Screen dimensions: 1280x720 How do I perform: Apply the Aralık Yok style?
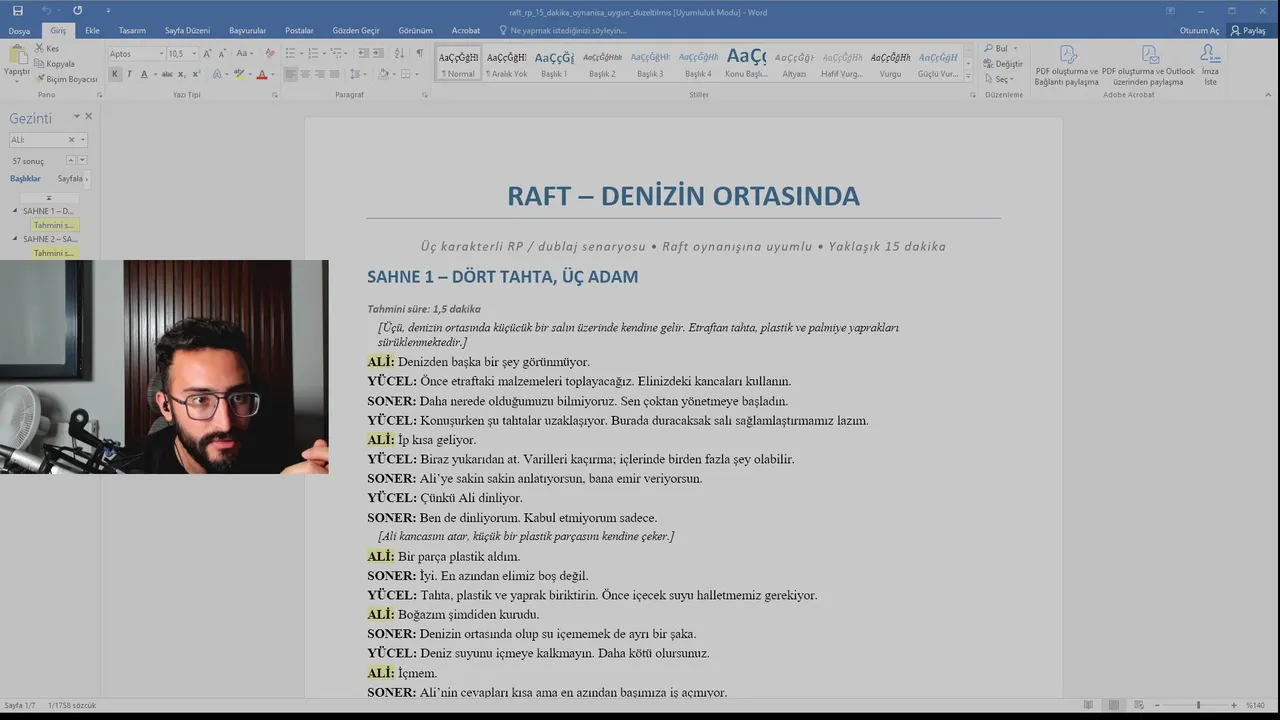click(x=506, y=64)
